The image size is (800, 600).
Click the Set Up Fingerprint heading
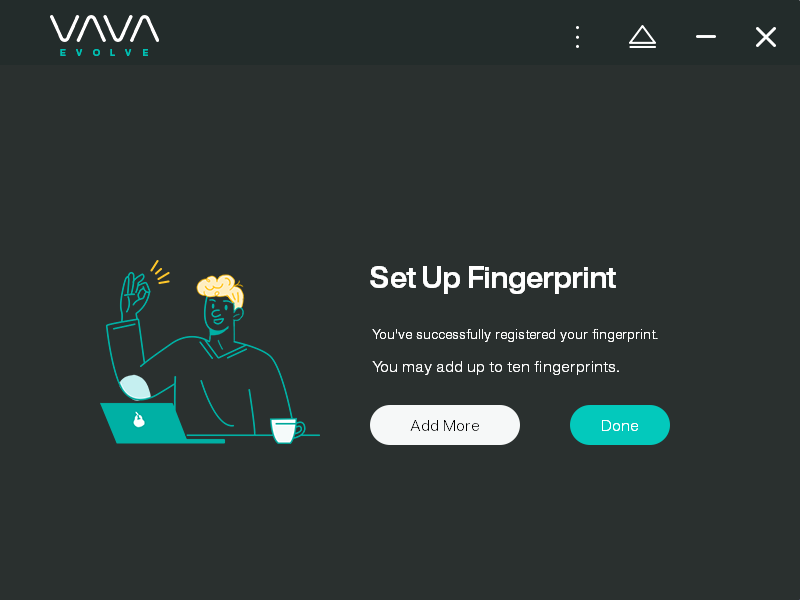click(x=493, y=278)
